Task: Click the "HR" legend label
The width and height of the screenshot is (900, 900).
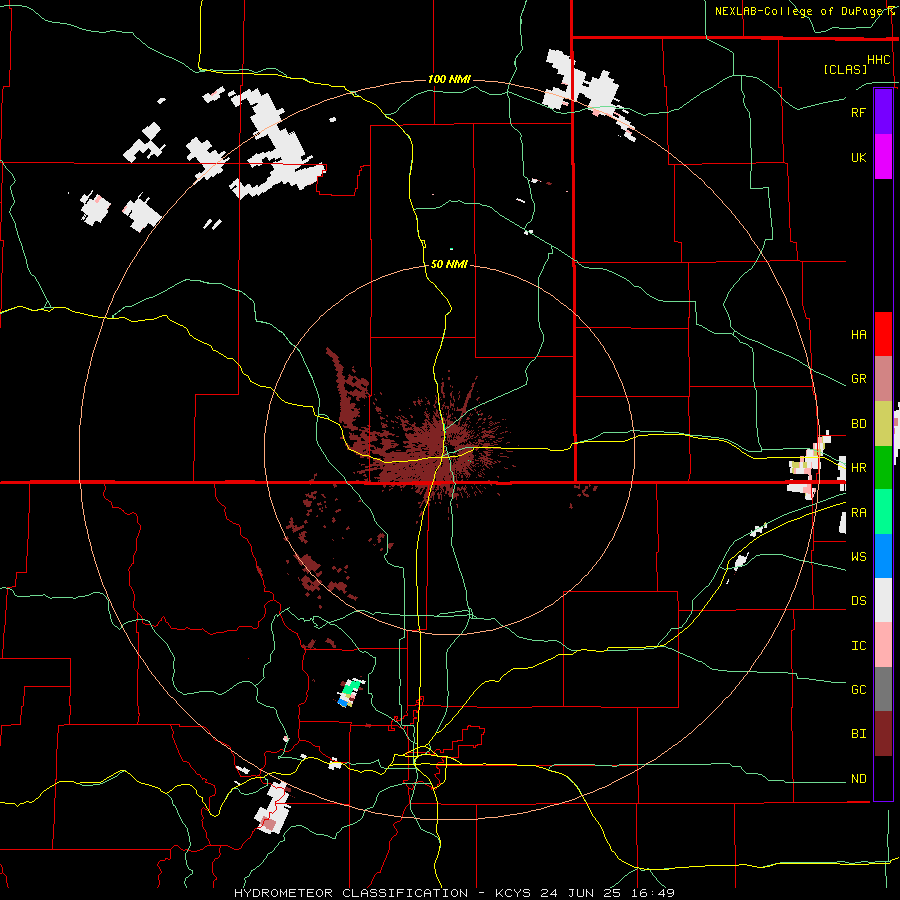Action: coord(858,468)
